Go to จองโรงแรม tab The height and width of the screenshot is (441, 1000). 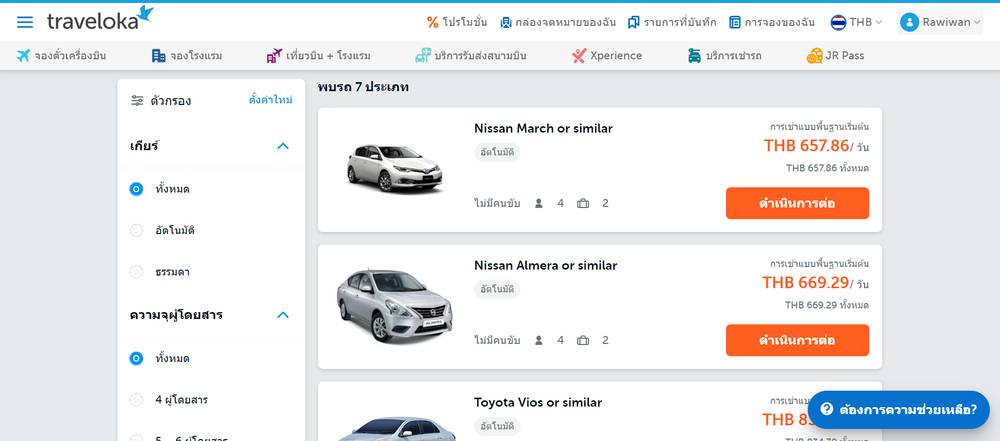pyautogui.click(x=187, y=56)
